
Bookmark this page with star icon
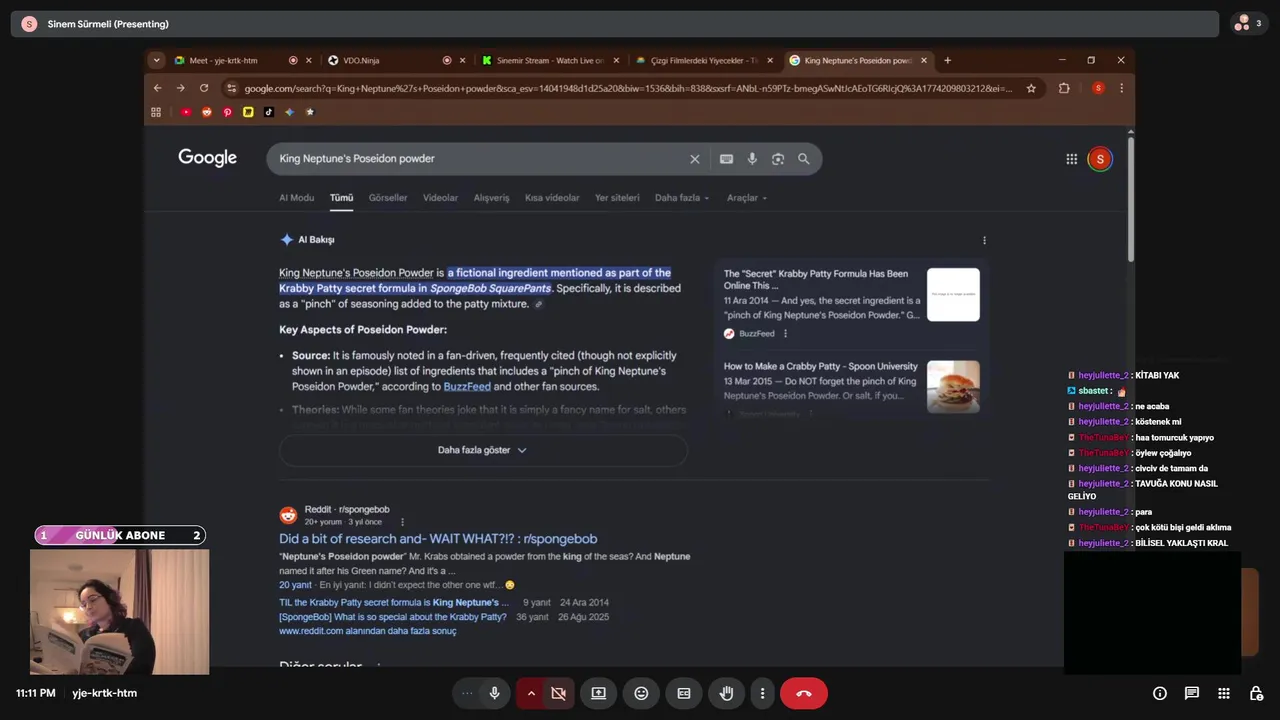coord(1031,88)
